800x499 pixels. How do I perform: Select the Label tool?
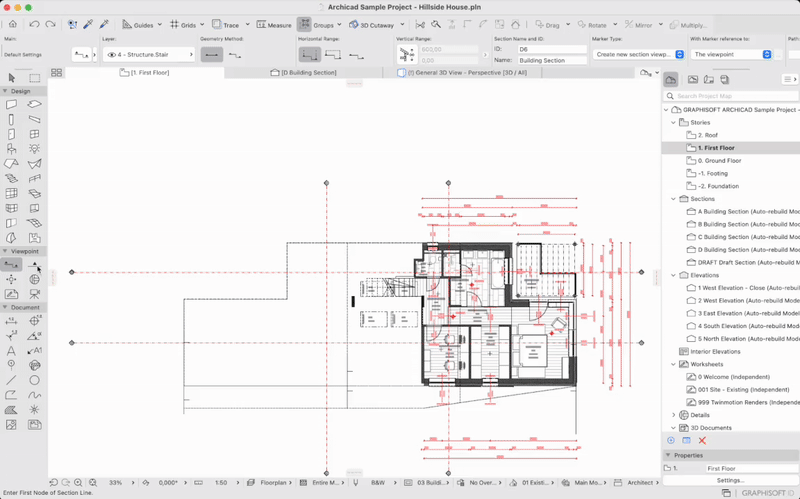pyautogui.click(x=34, y=351)
